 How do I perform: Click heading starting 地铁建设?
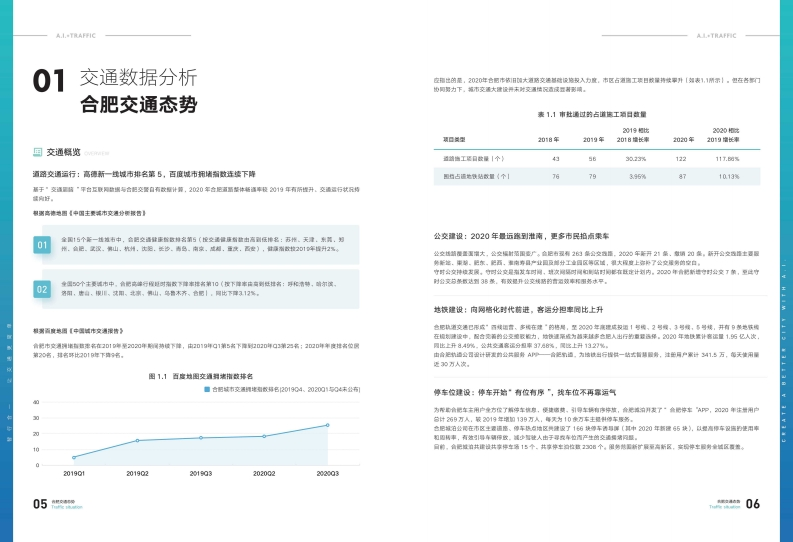(x=518, y=309)
